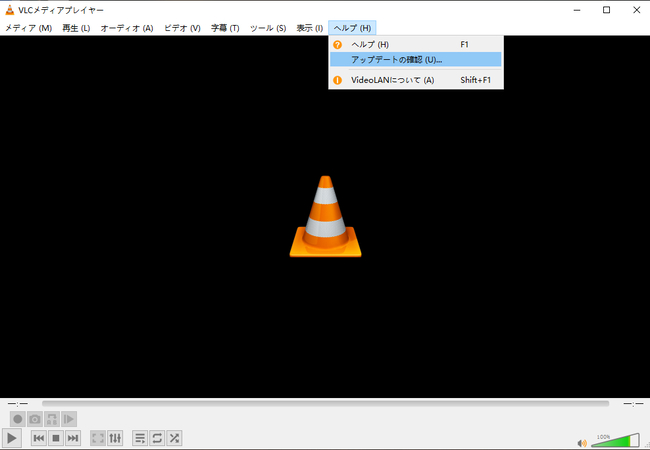Go to the previous media track
Viewport: 650px width, 450px height.
39,438
